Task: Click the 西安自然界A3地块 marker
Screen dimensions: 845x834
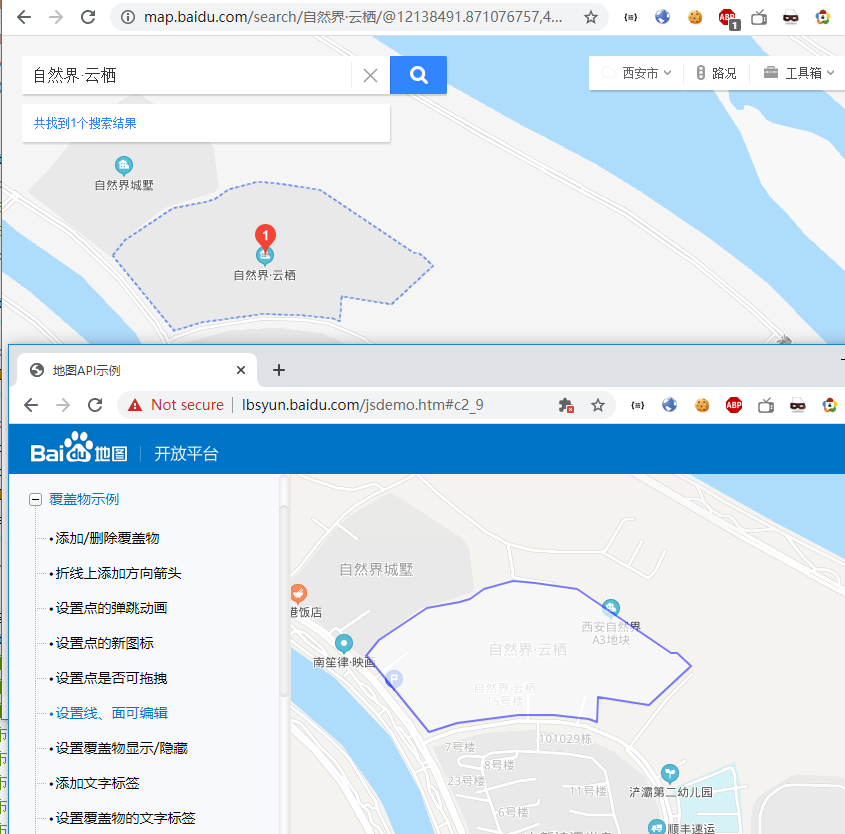Action: tap(611, 608)
